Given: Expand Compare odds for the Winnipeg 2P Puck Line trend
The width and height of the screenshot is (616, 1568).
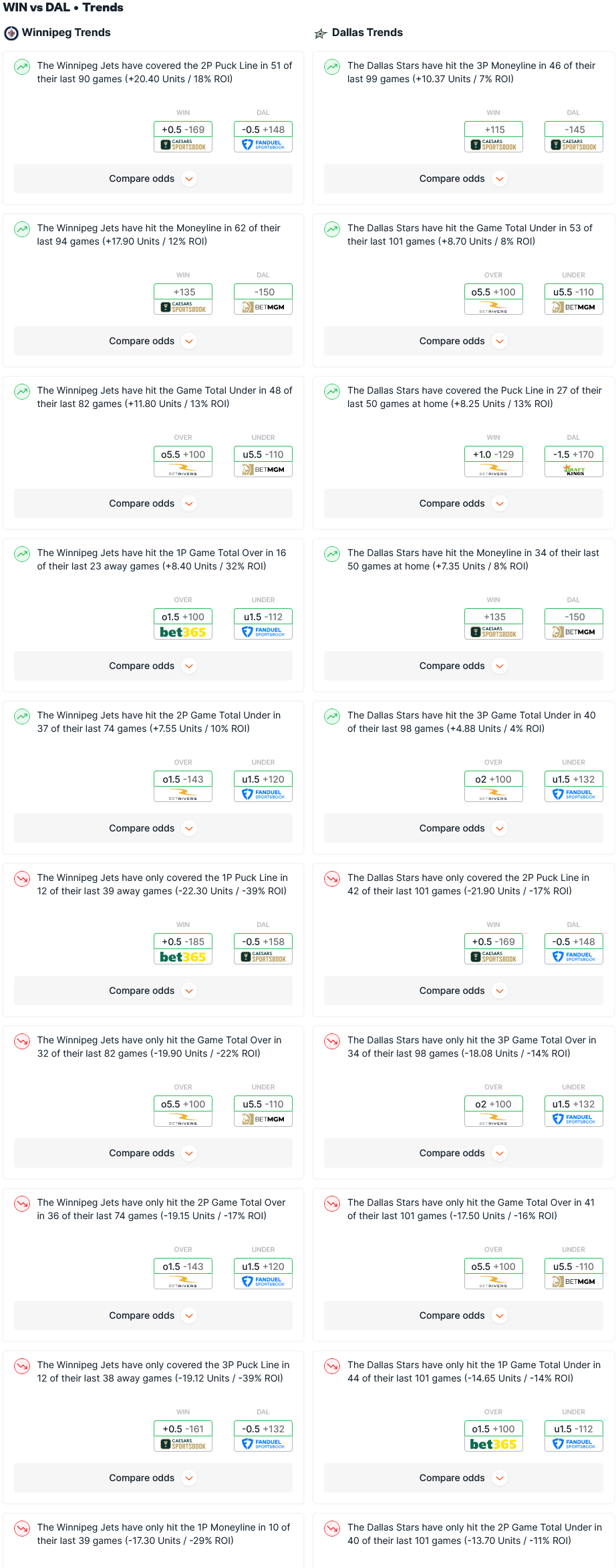Looking at the screenshot, I should click(x=153, y=178).
